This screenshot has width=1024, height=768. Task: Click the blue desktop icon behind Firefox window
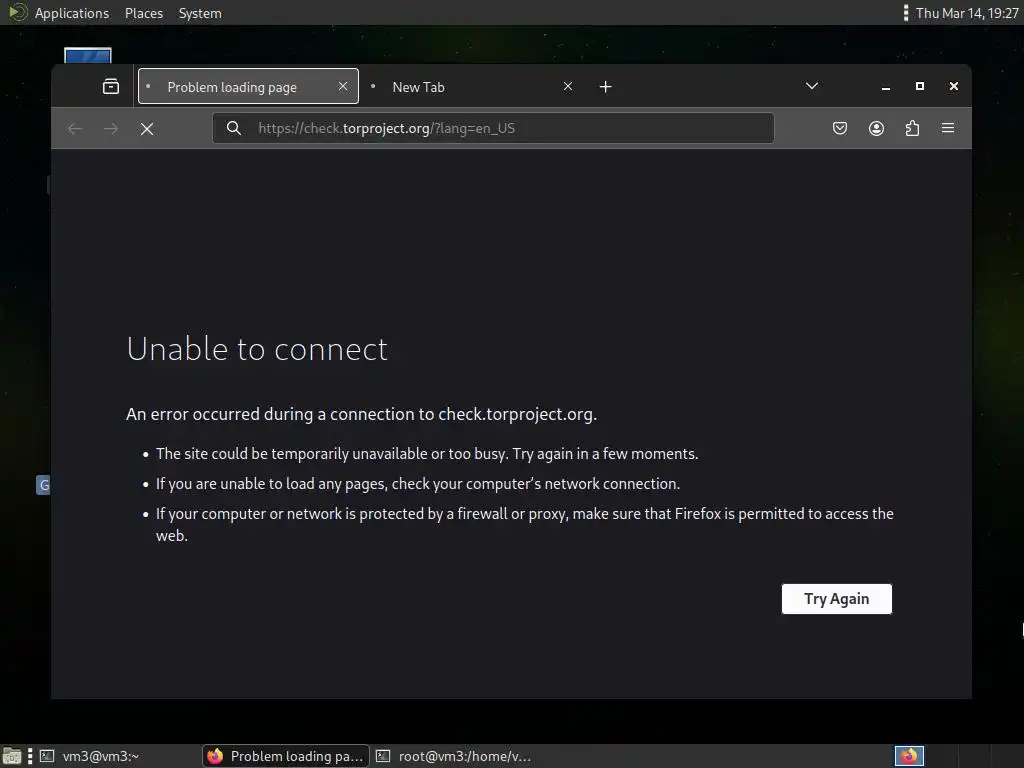point(88,56)
